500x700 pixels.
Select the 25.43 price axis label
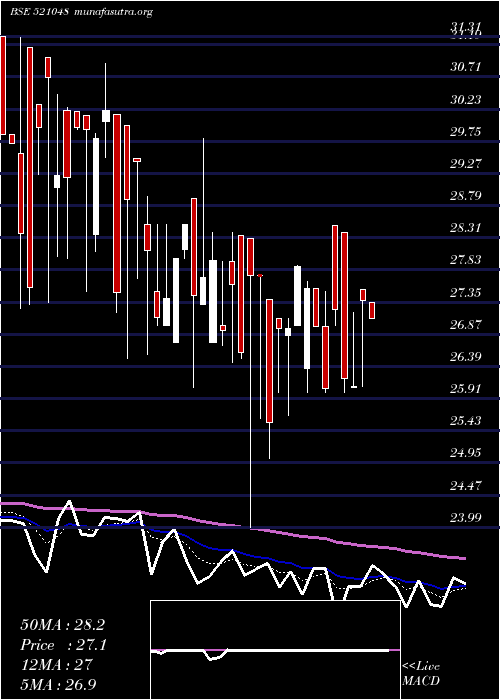tap(466, 421)
